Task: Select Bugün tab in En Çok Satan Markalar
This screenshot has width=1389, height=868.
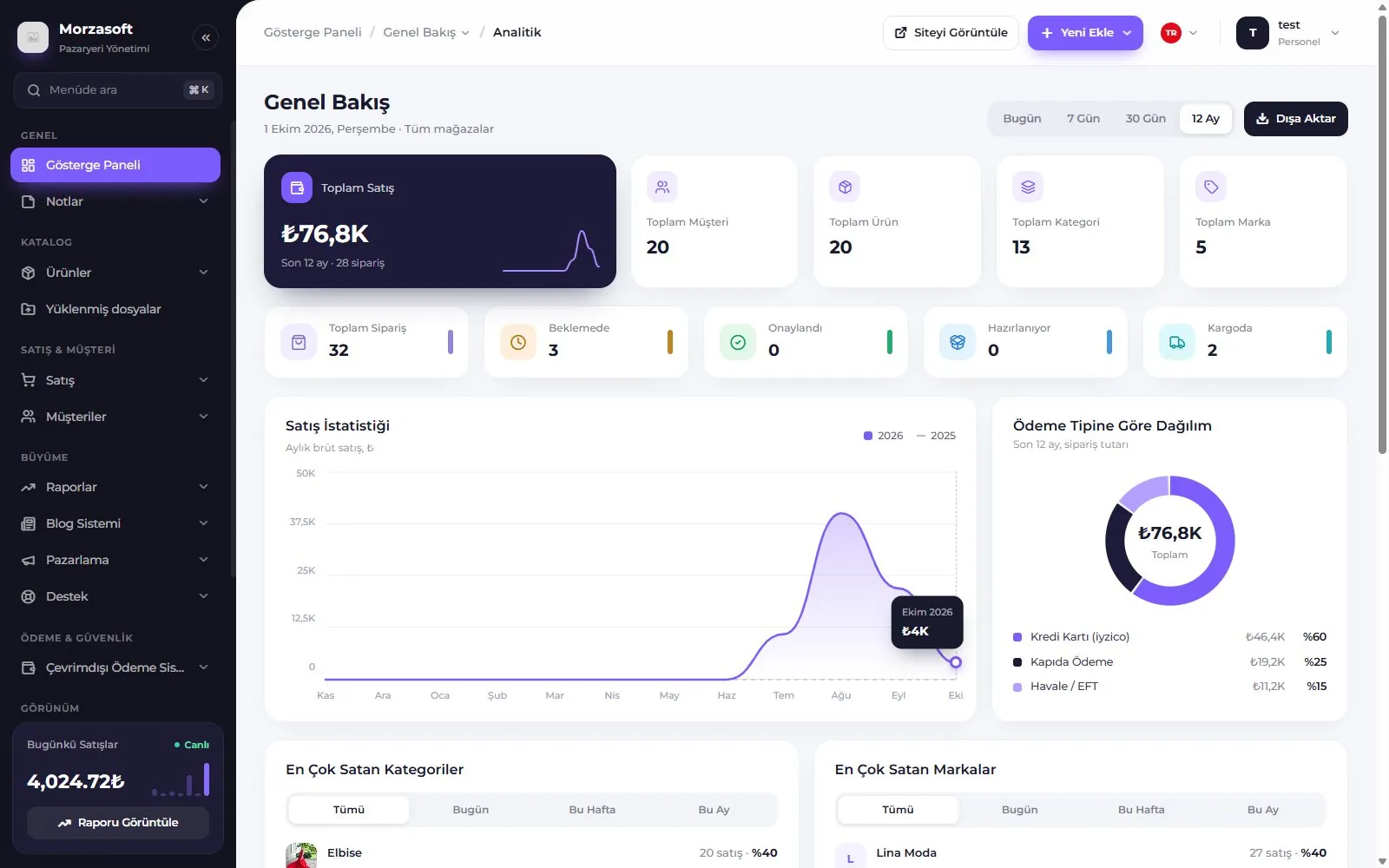Action: point(1019,810)
